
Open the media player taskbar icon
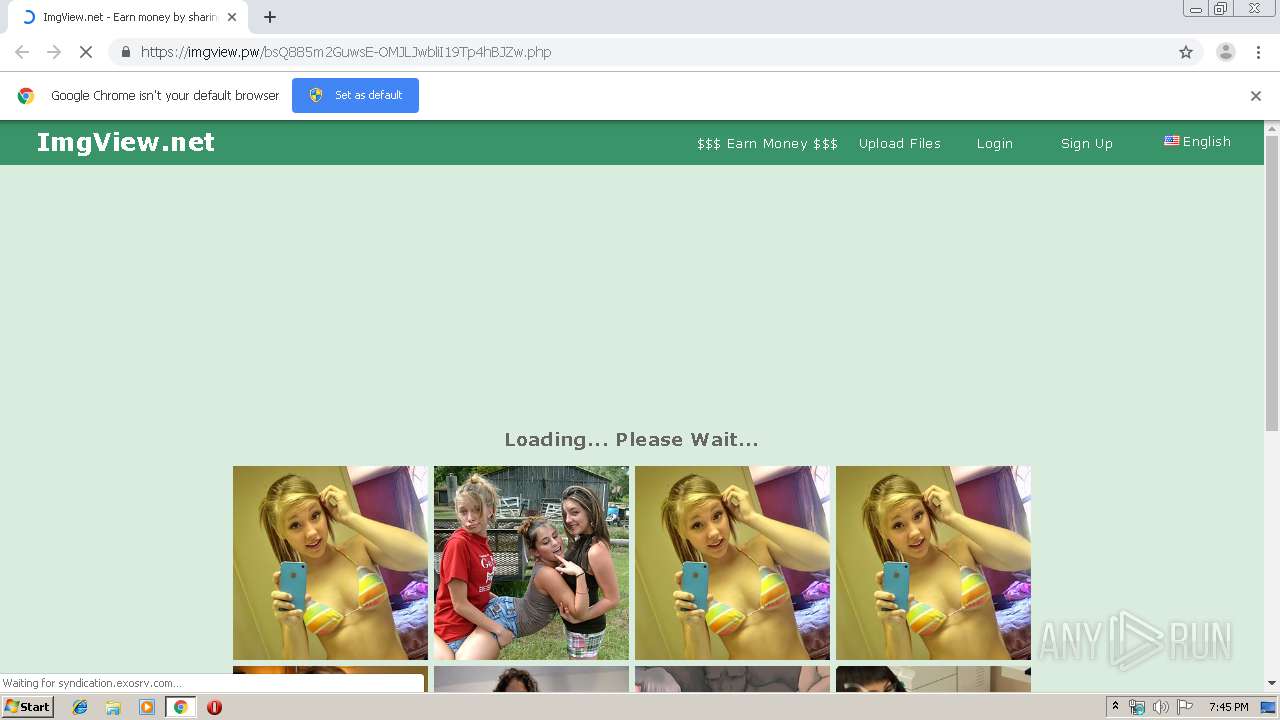coord(147,707)
